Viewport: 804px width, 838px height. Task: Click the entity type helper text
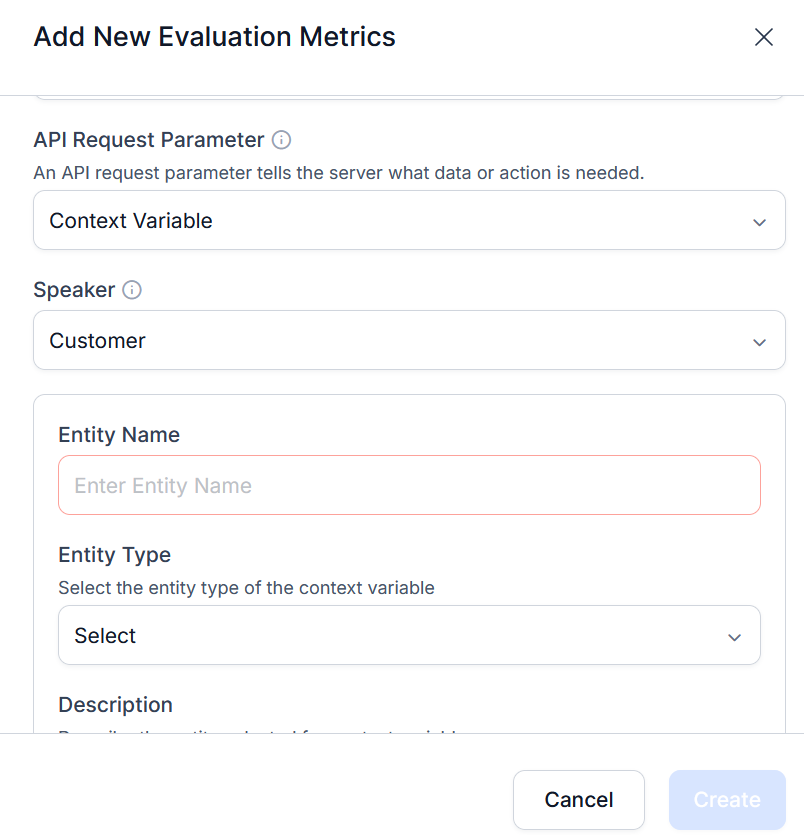coord(246,588)
